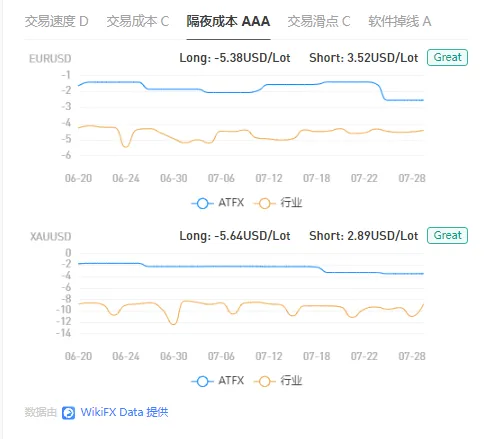
Task: Switch to the 交易速度 D tab
Action: point(56,21)
